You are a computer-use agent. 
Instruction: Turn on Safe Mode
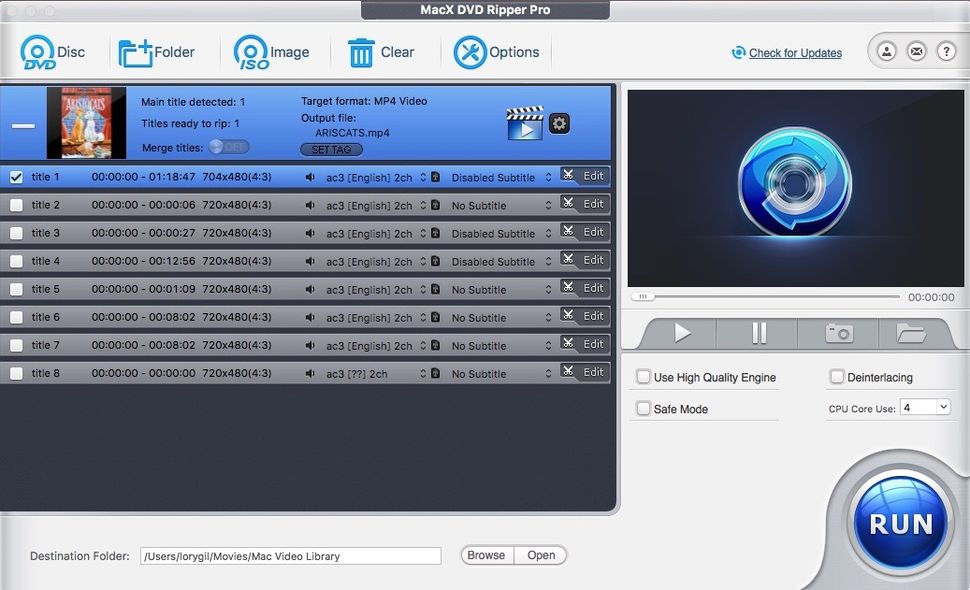pos(643,408)
